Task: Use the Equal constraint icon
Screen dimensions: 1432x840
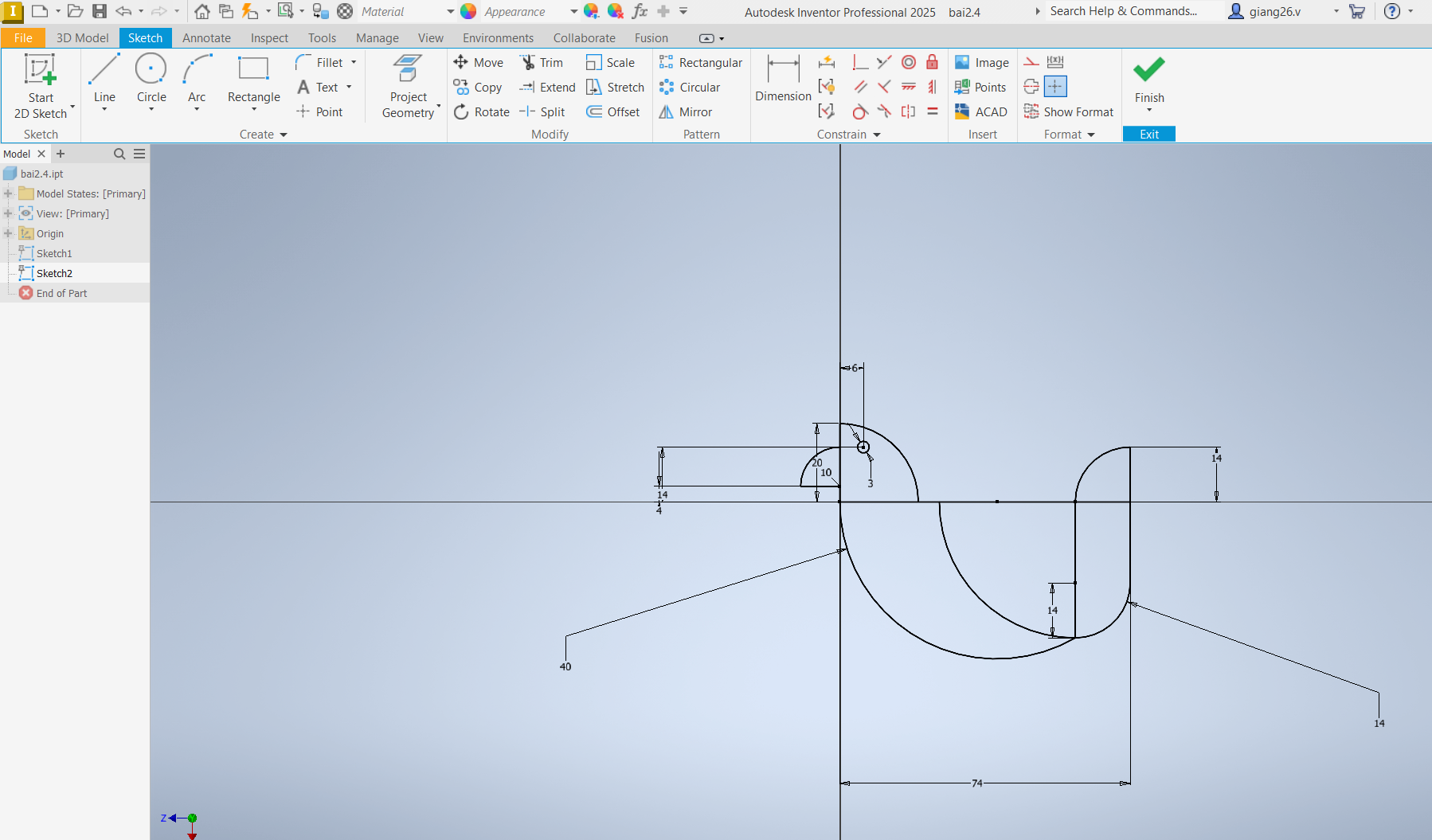Action: point(932,112)
